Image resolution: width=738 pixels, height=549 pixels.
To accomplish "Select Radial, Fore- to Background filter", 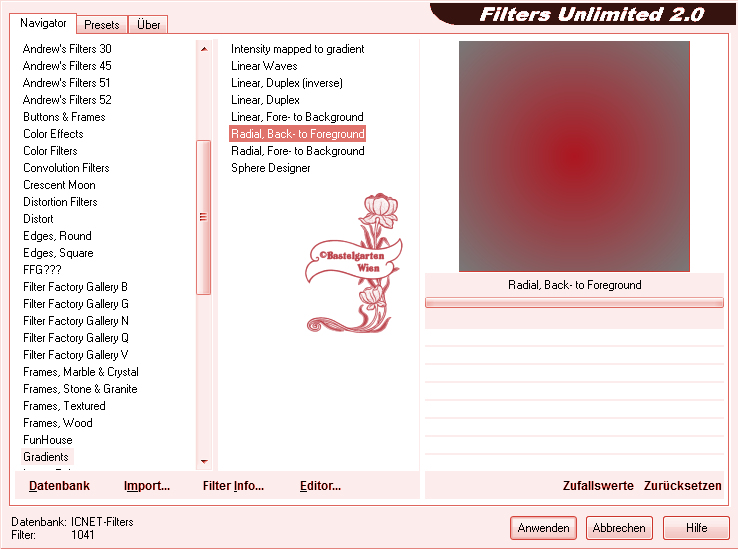I will click(x=297, y=151).
